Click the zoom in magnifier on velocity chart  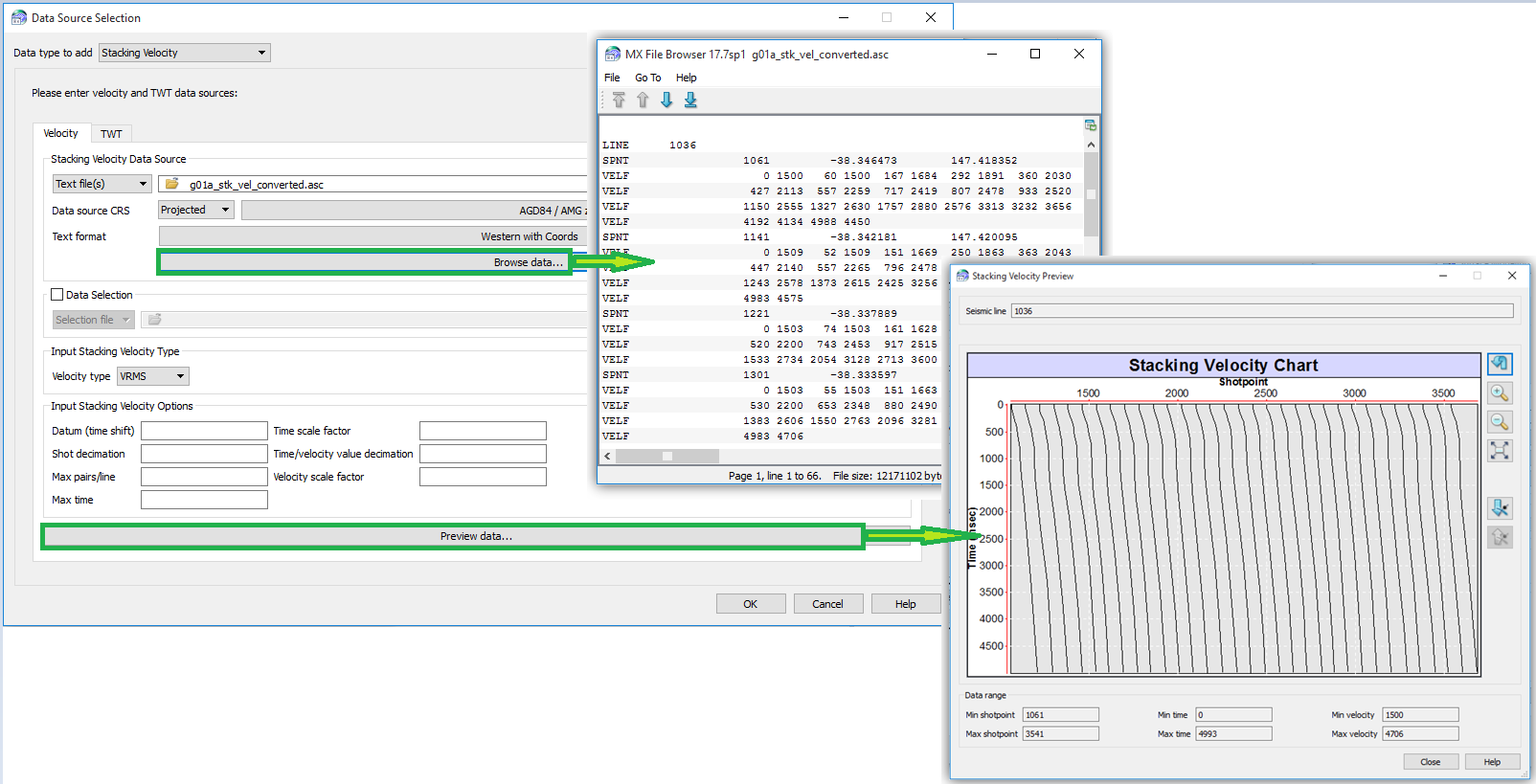coord(1500,393)
